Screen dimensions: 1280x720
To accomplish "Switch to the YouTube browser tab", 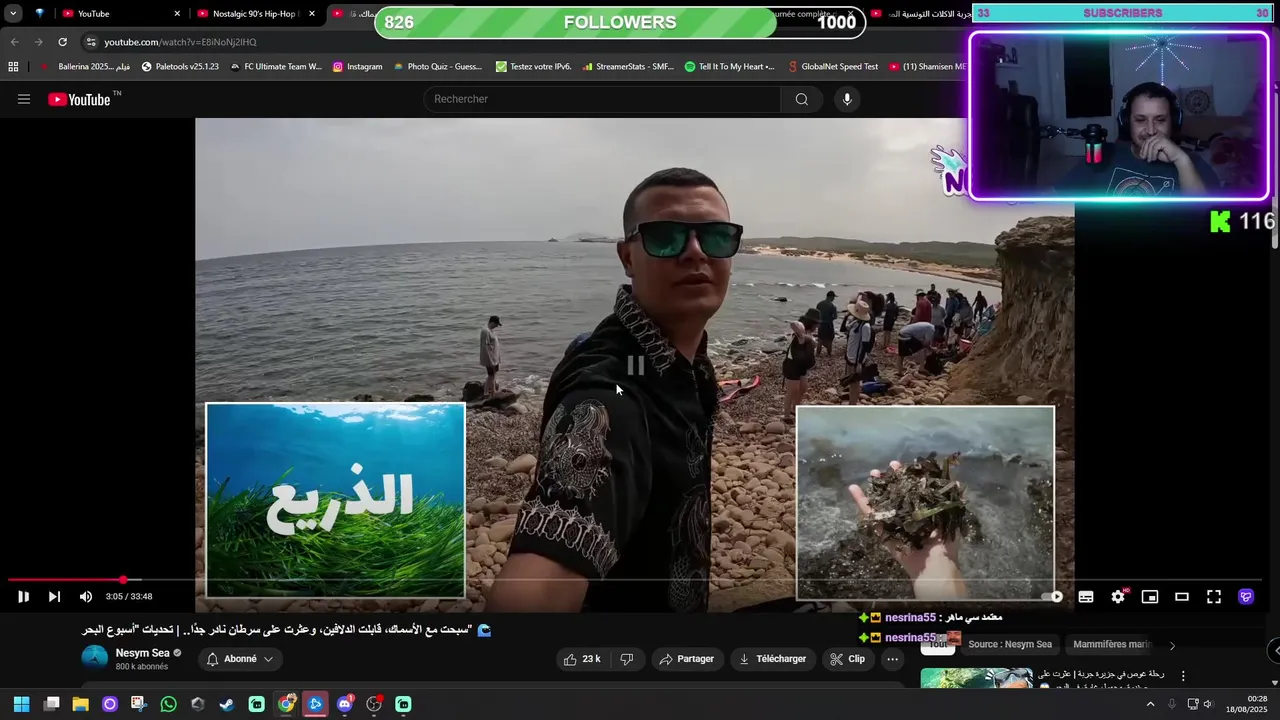I will coord(118,14).
